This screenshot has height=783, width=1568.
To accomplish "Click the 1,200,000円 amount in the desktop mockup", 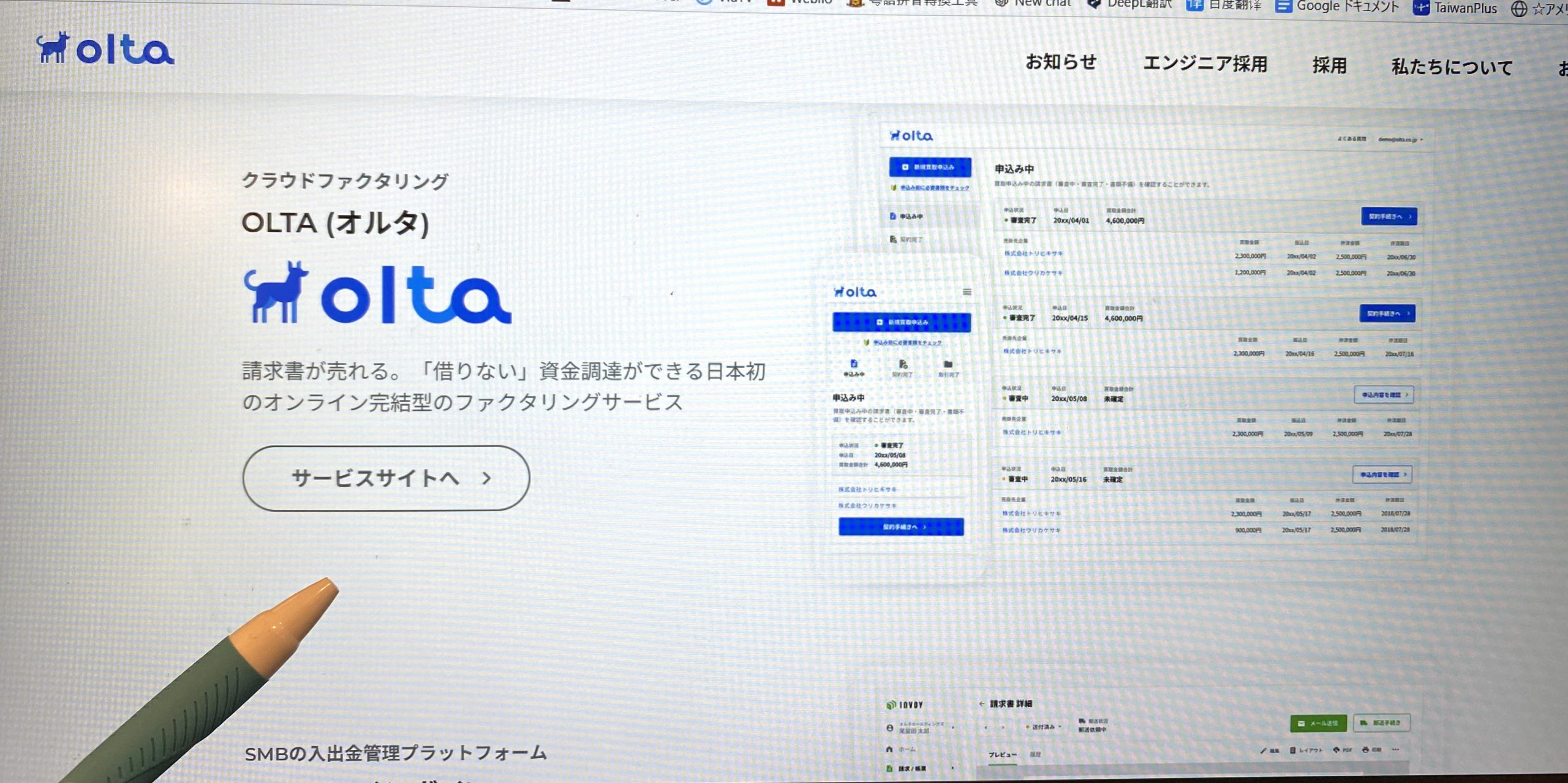I will pyautogui.click(x=1250, y=272).
